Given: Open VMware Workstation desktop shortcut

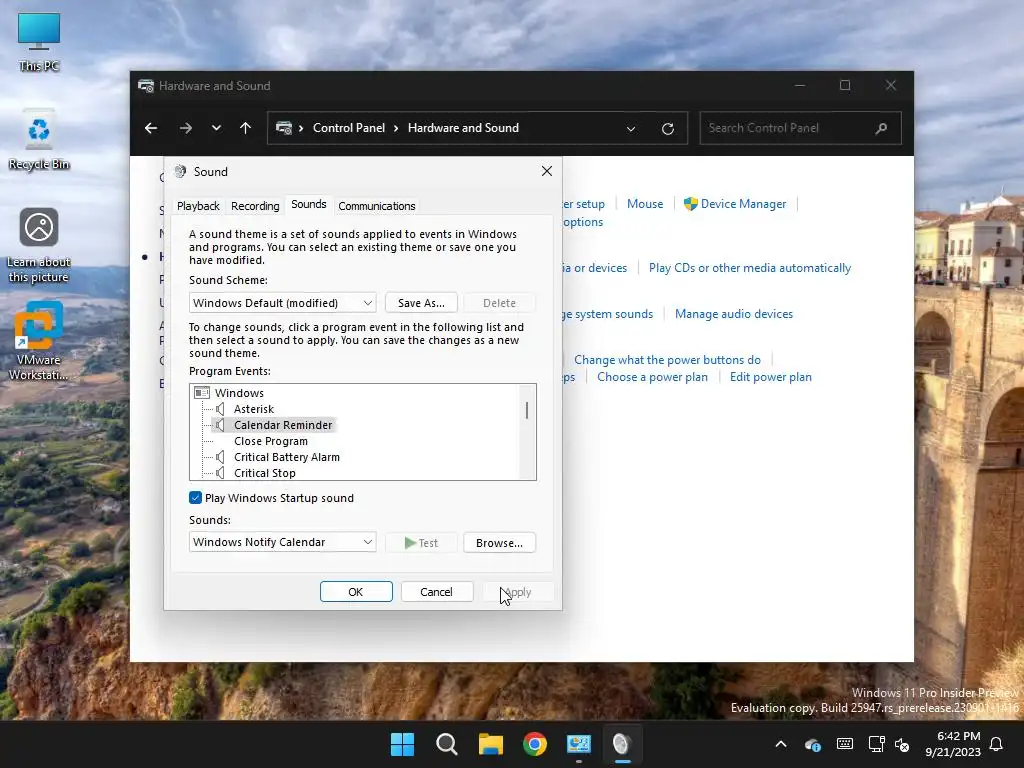Looking at the screenshot, I should pyautogui.click(x=39, y=341).
